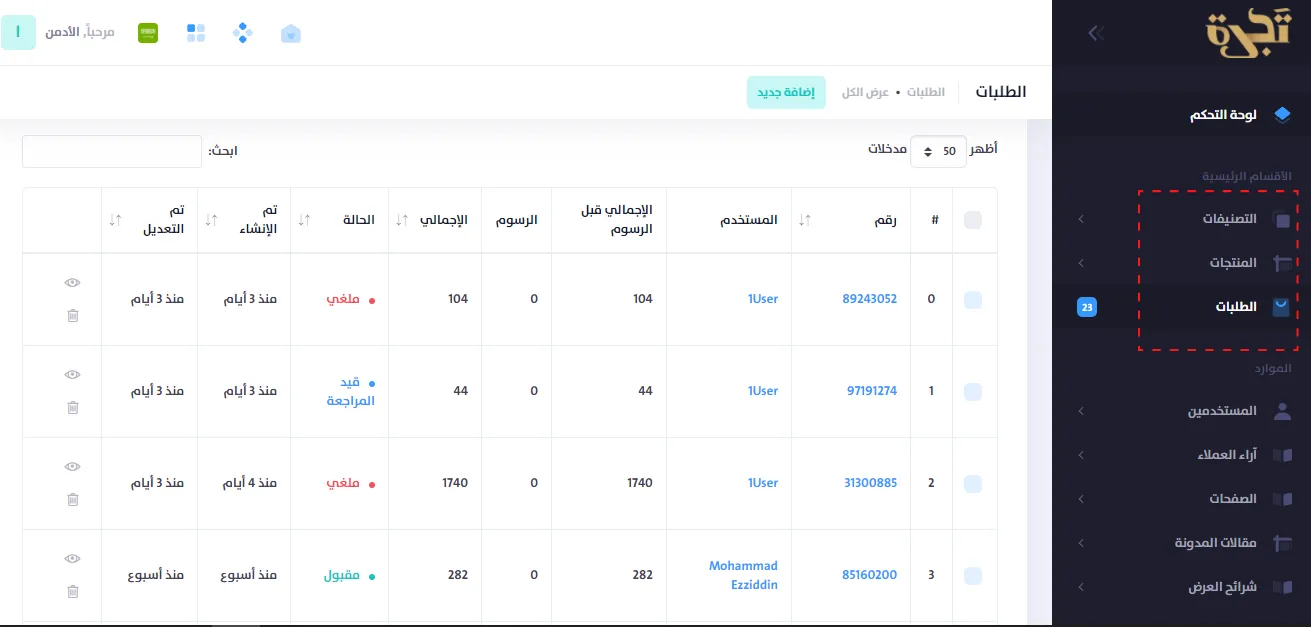The height and width of the screenshot is (627, 1311).
Task: Click the products icon beside المنتجات
Action: (1283, 262)
